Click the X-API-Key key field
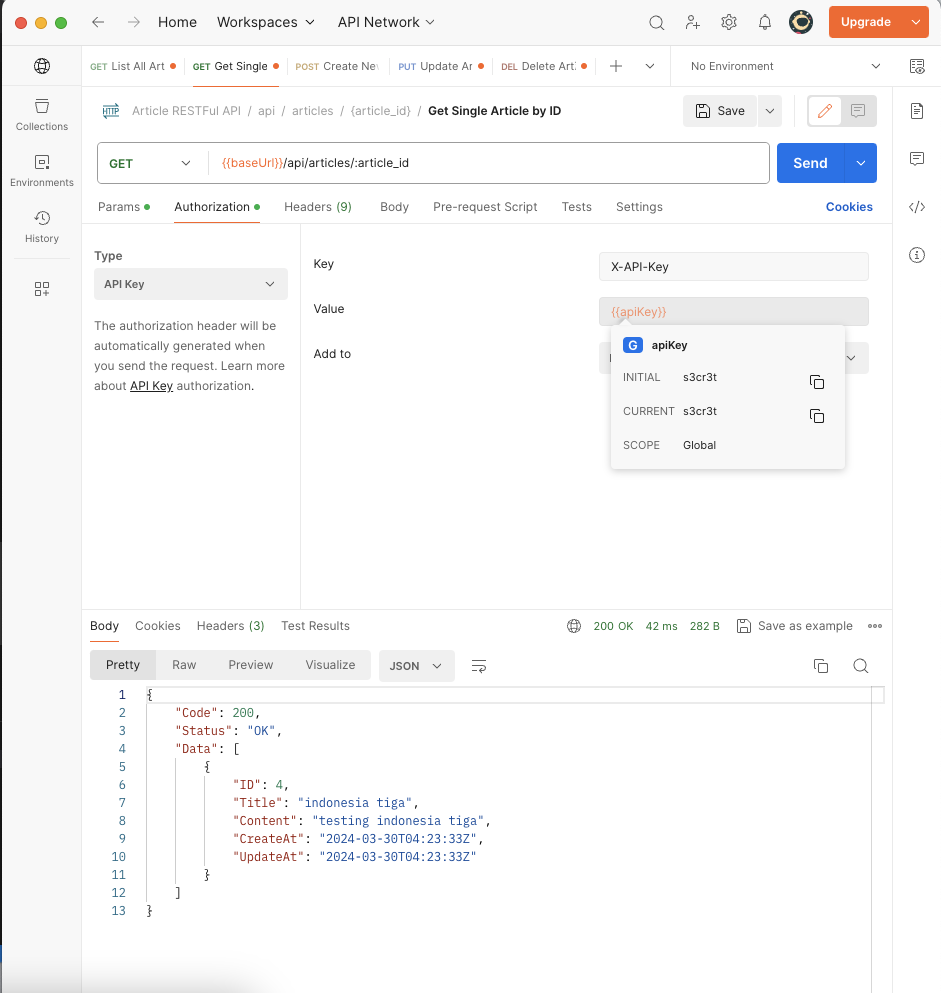Screen dimensions: 941x993 pyautogui.click(x=733, y=267)
